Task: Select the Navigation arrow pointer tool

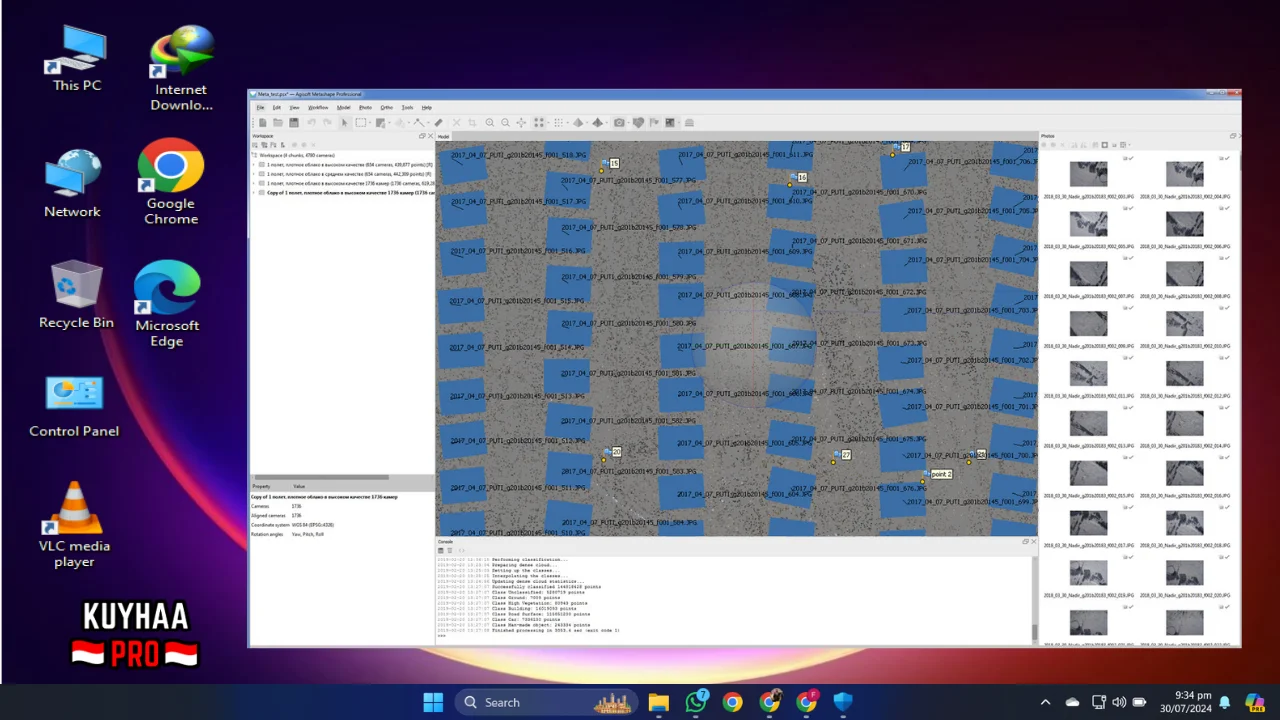Action: tap(344, 123)
